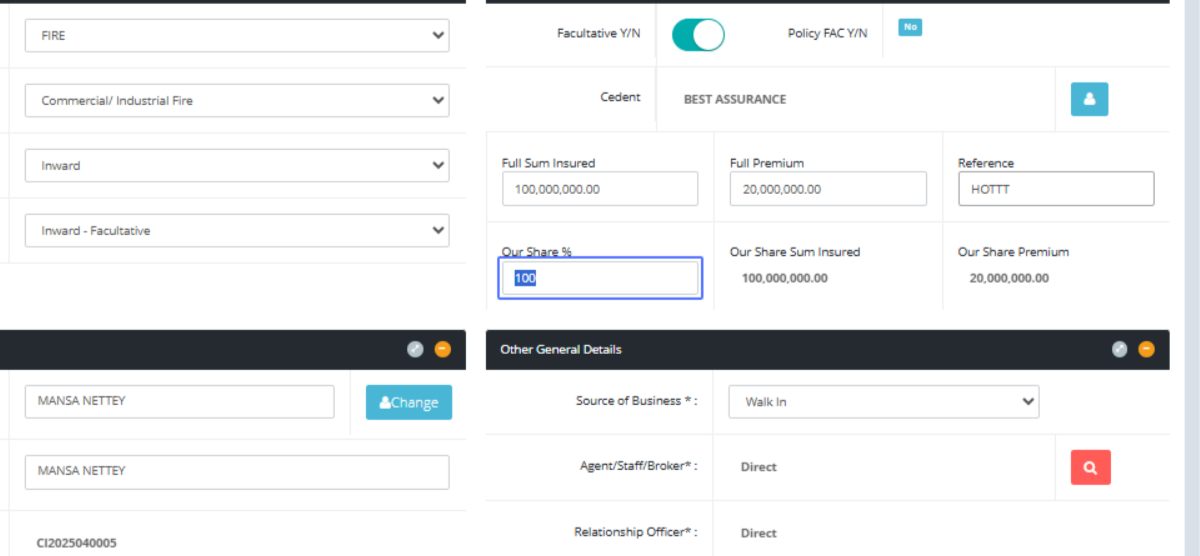
Task: Click the red Agent/Staff/Broker search icon
Action: pos(1090,467)
